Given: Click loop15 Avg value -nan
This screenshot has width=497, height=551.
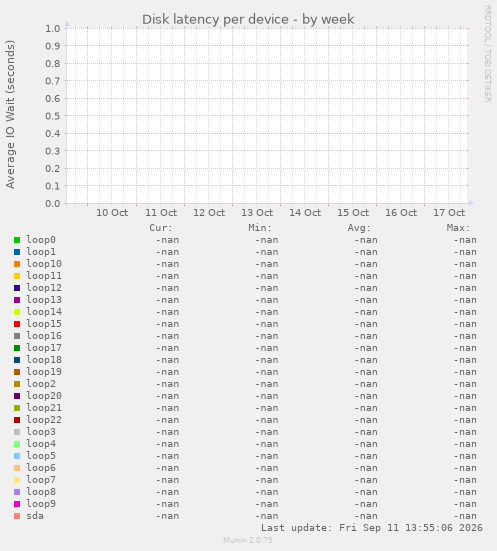Looking at the screenshot, I should 366,324.
